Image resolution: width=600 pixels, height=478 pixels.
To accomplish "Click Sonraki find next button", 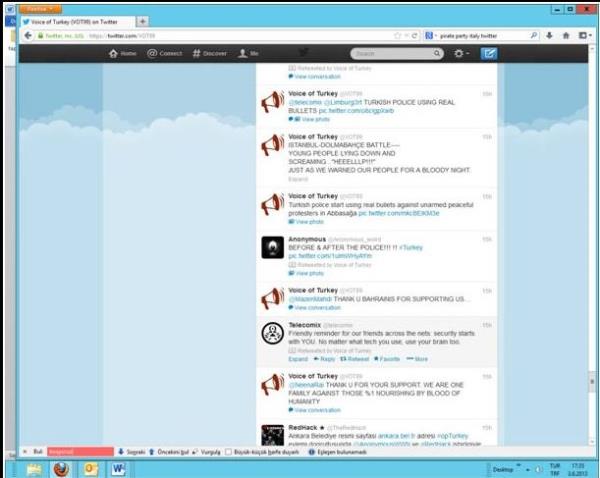I will 132,452.
